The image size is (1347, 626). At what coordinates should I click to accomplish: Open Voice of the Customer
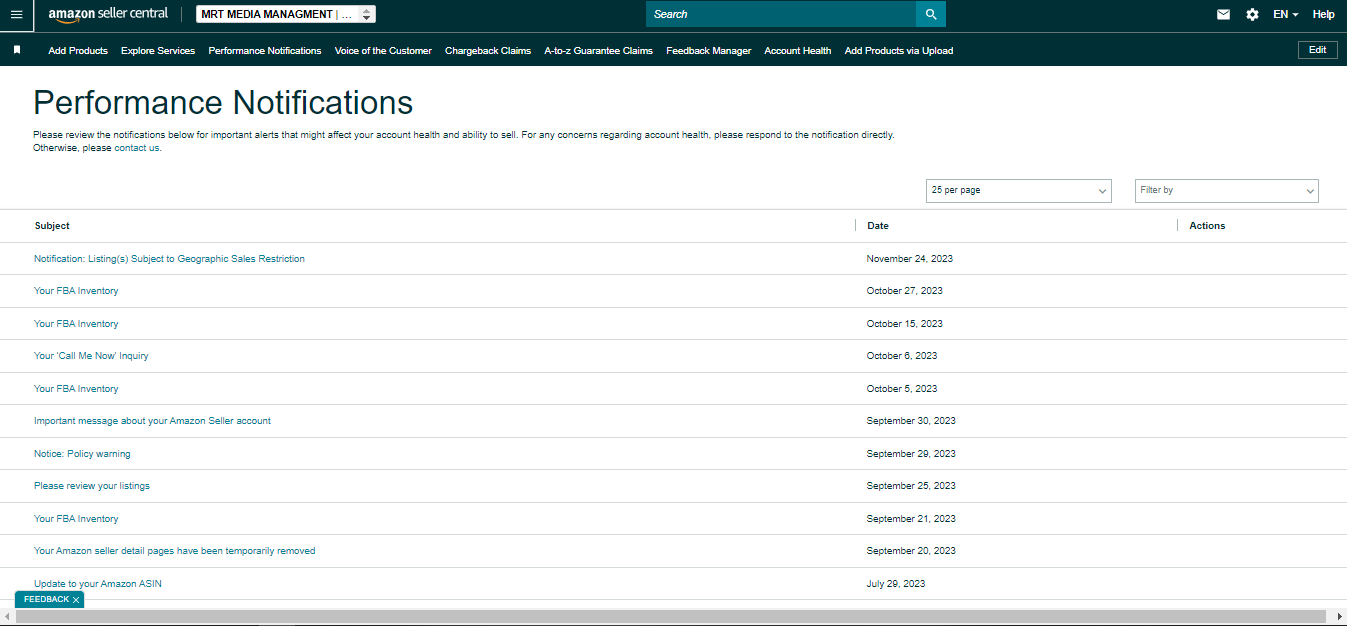coord(383,50)
